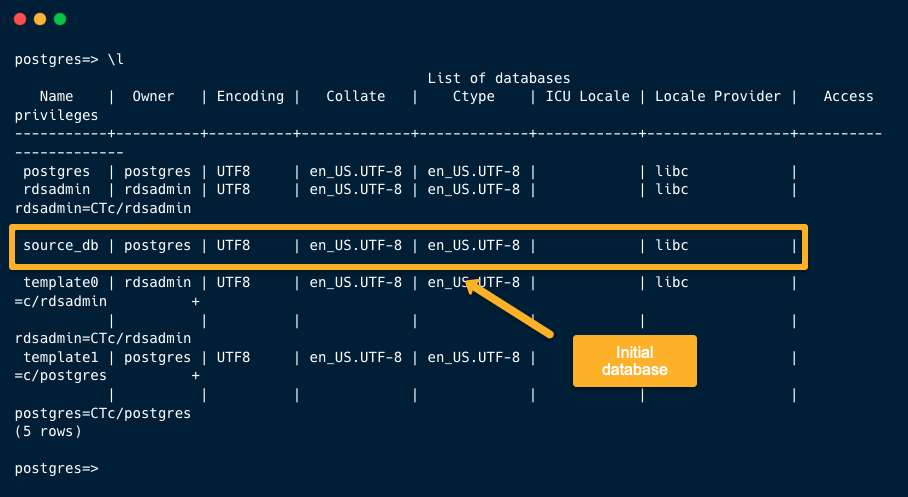Select the source_db database name
The width and height of the screenshot is (908, 497).
[61, 246]
